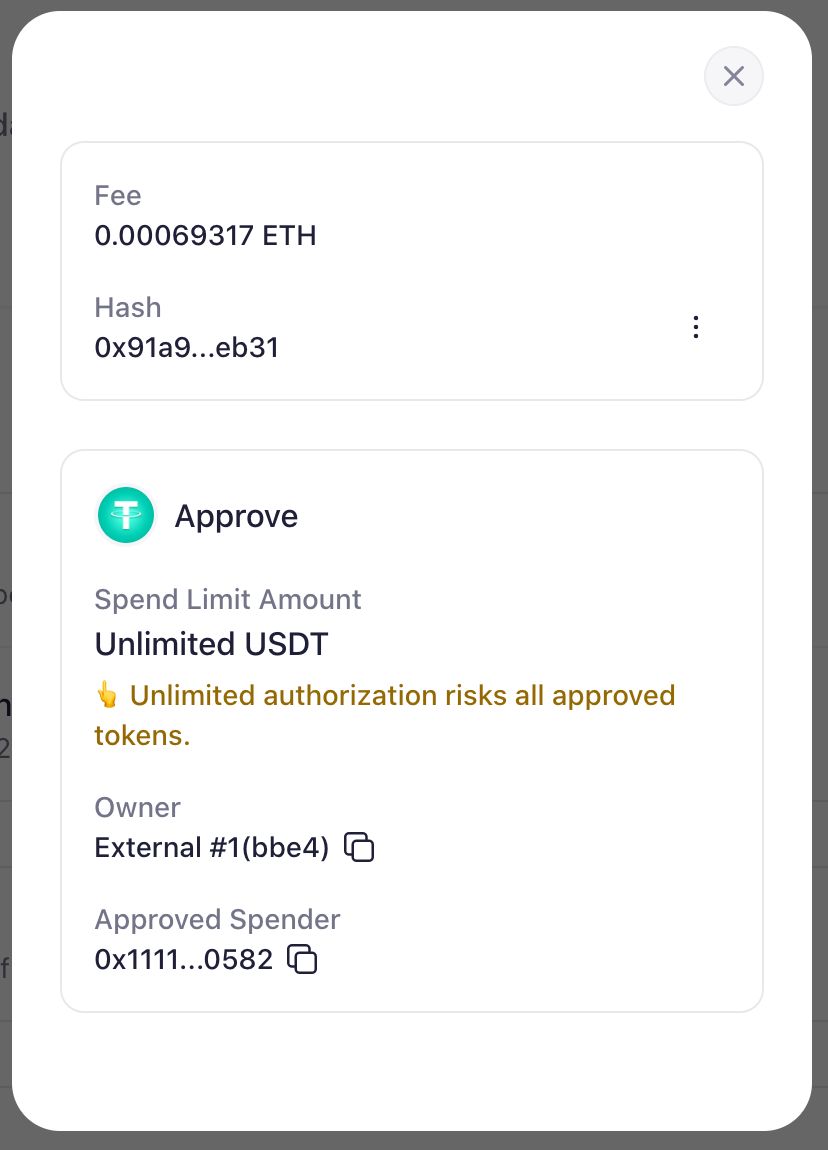The image size is (828, 1150).
Task: Click the dimmed backdrop outside the dialog
Action: [414, 1141]
